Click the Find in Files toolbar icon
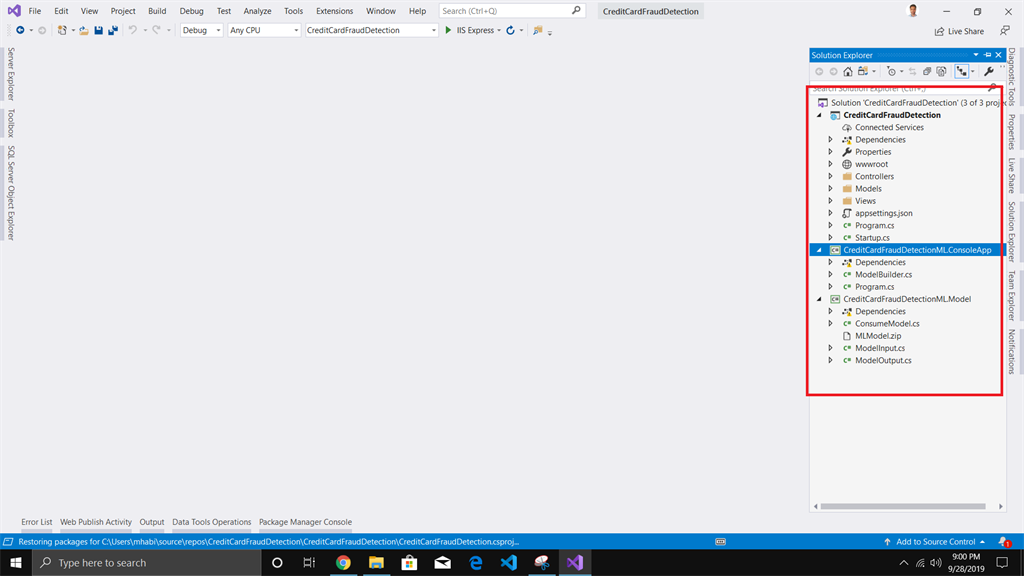1024x576 pixels. [x=537, y=30]
